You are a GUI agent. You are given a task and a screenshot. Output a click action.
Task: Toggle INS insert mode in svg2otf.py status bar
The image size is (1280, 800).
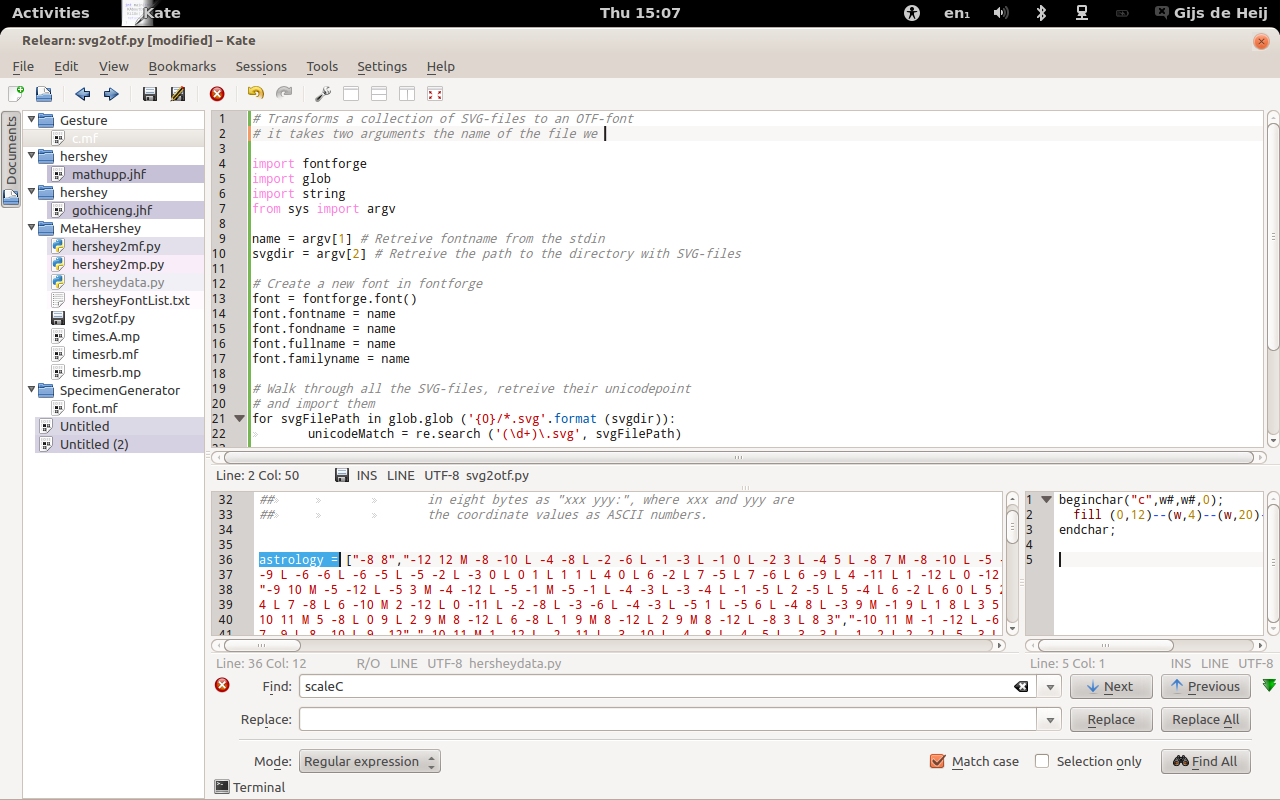pyautogui.click(x=367, y=475)
